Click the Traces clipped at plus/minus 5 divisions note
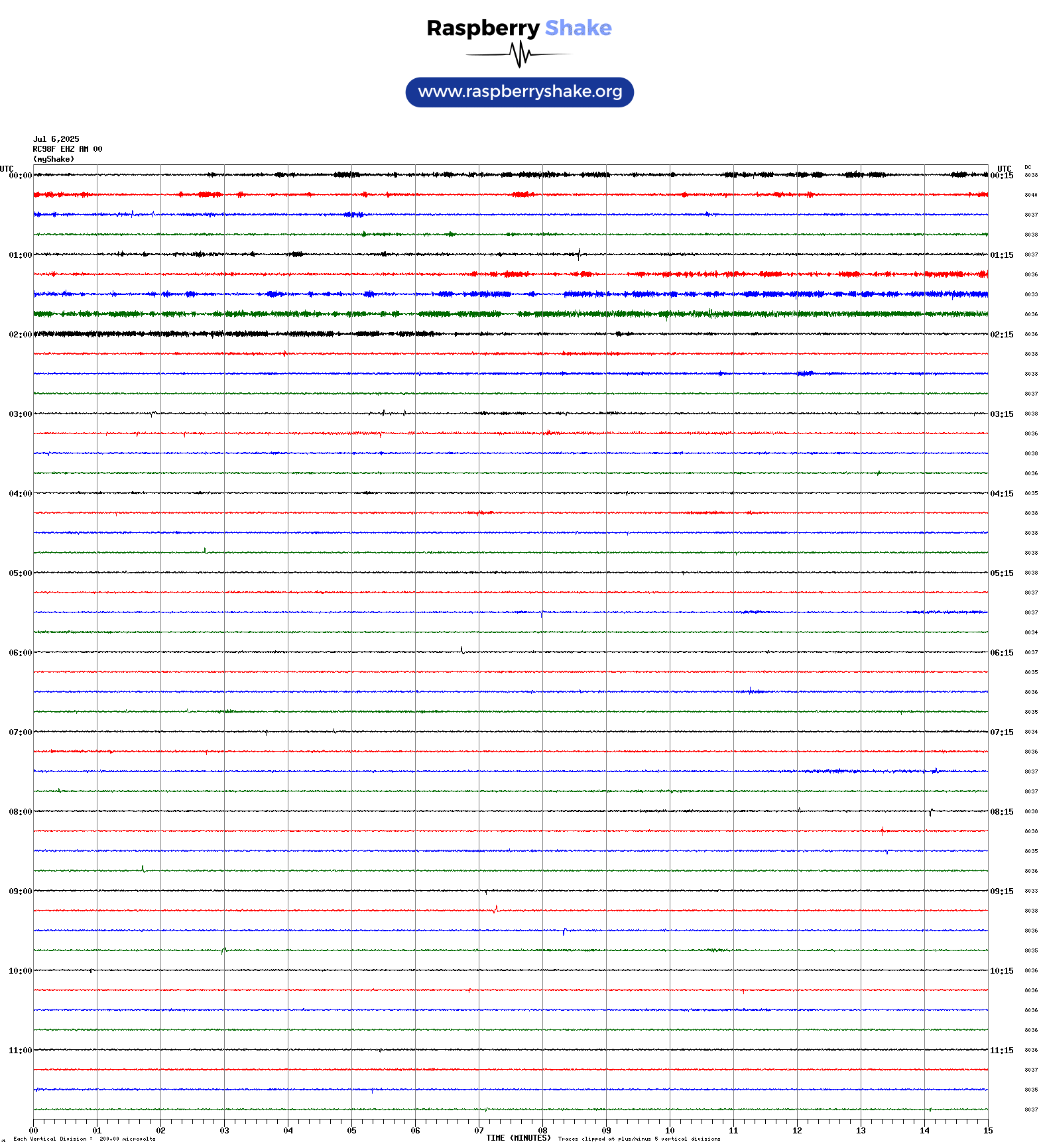The height and width of the screenshot is (1148, 1041). click(639, 1139)
